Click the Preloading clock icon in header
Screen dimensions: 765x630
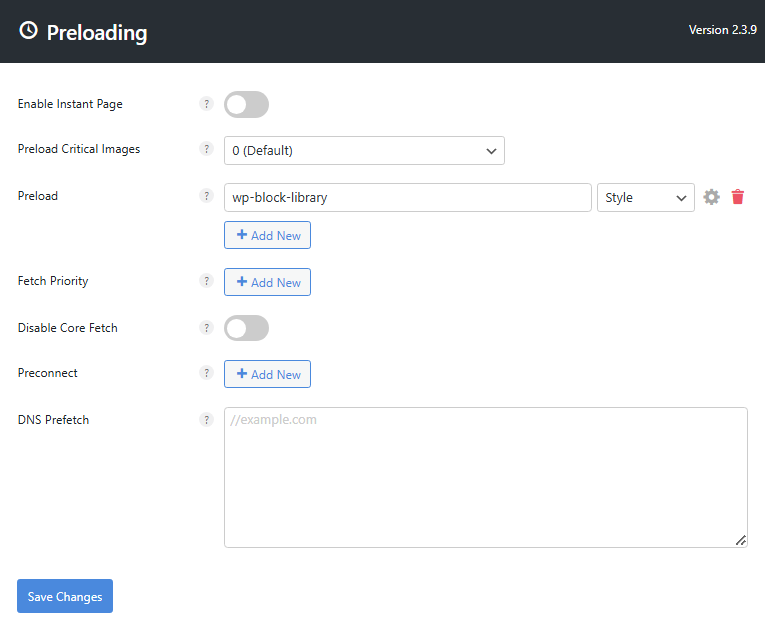coord(28,30)
